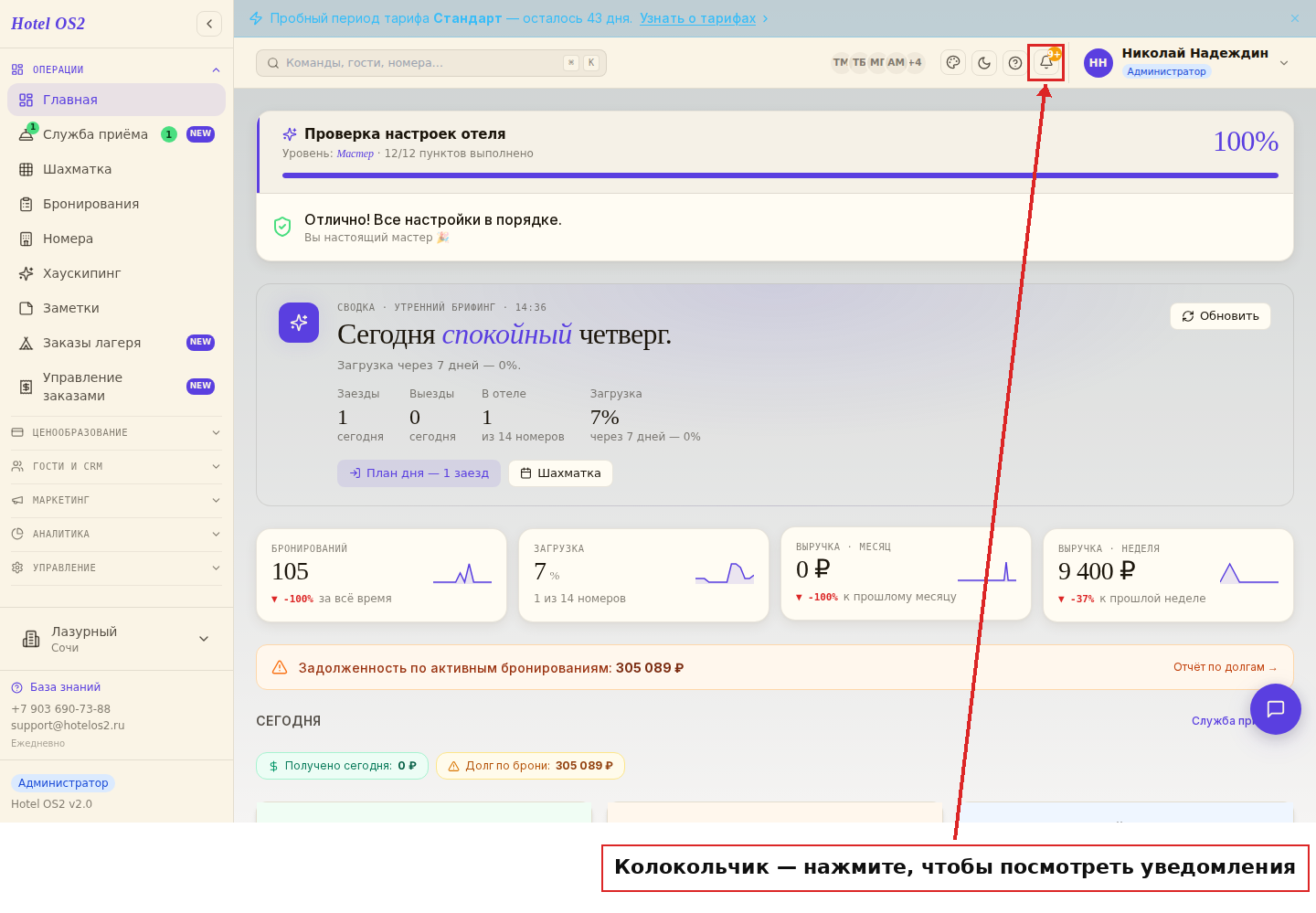Click the Администратор badge under user name
This screenshot has height=913, width=1316.
pyautogui.click(x=1166, y=71)
